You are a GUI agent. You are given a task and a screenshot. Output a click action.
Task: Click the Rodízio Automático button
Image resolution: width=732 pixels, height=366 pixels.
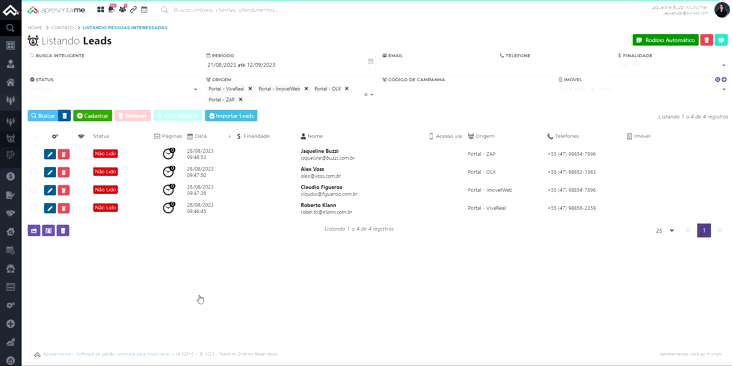(x=666, y=40)
